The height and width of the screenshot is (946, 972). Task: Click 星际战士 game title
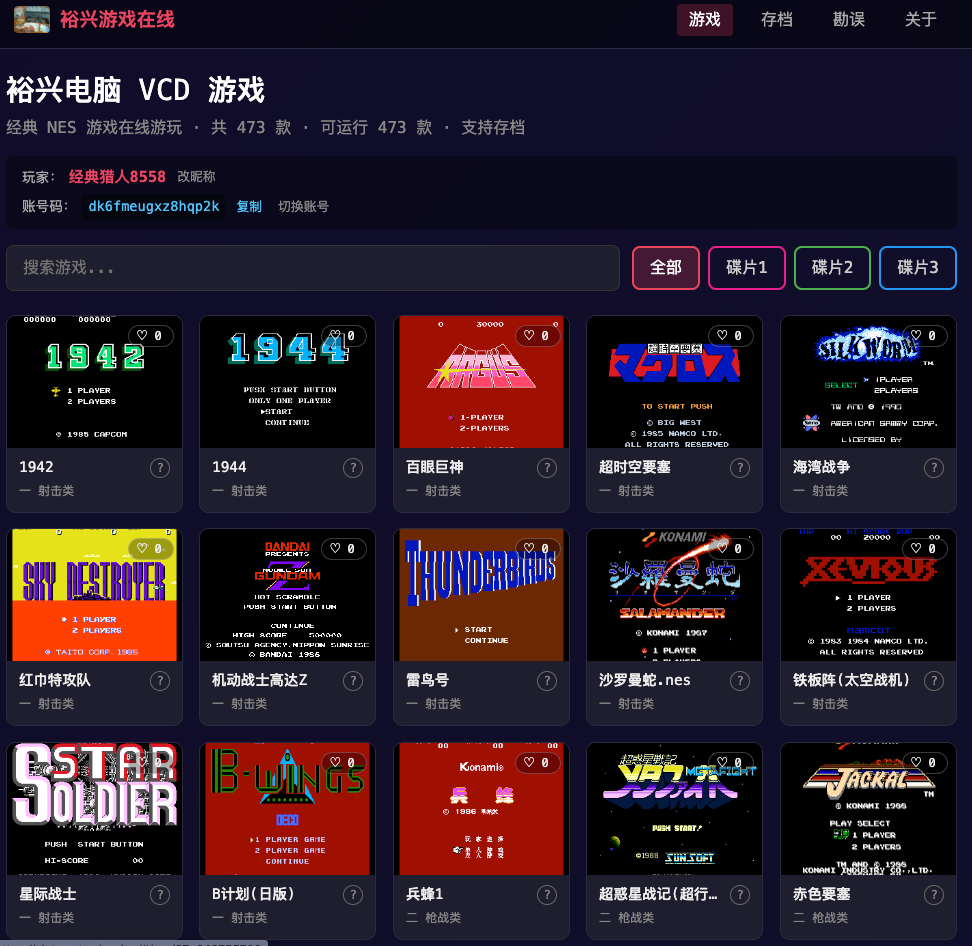click(48, 894)
